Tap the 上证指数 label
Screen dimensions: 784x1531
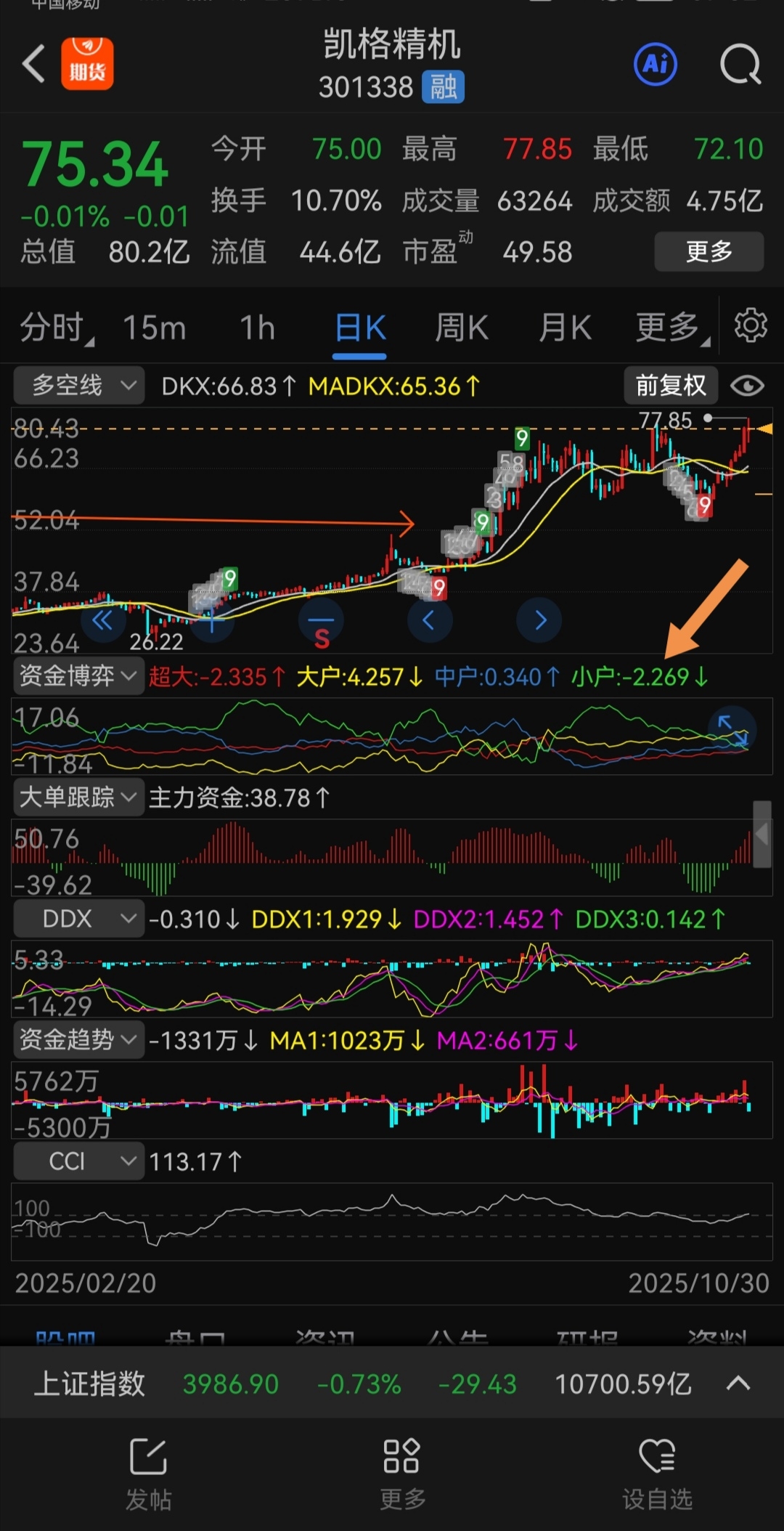pos(90,1384)
